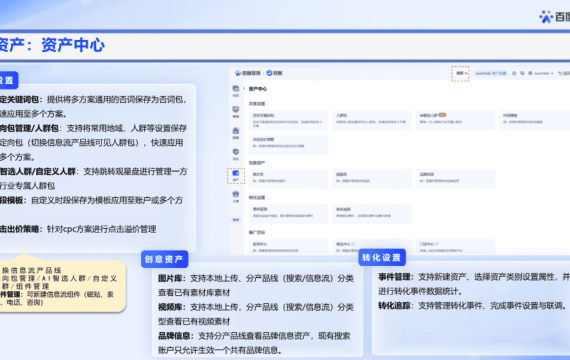Open the AI智选人群 card
This screenshot has height=360, width=570.
(455, 120)
